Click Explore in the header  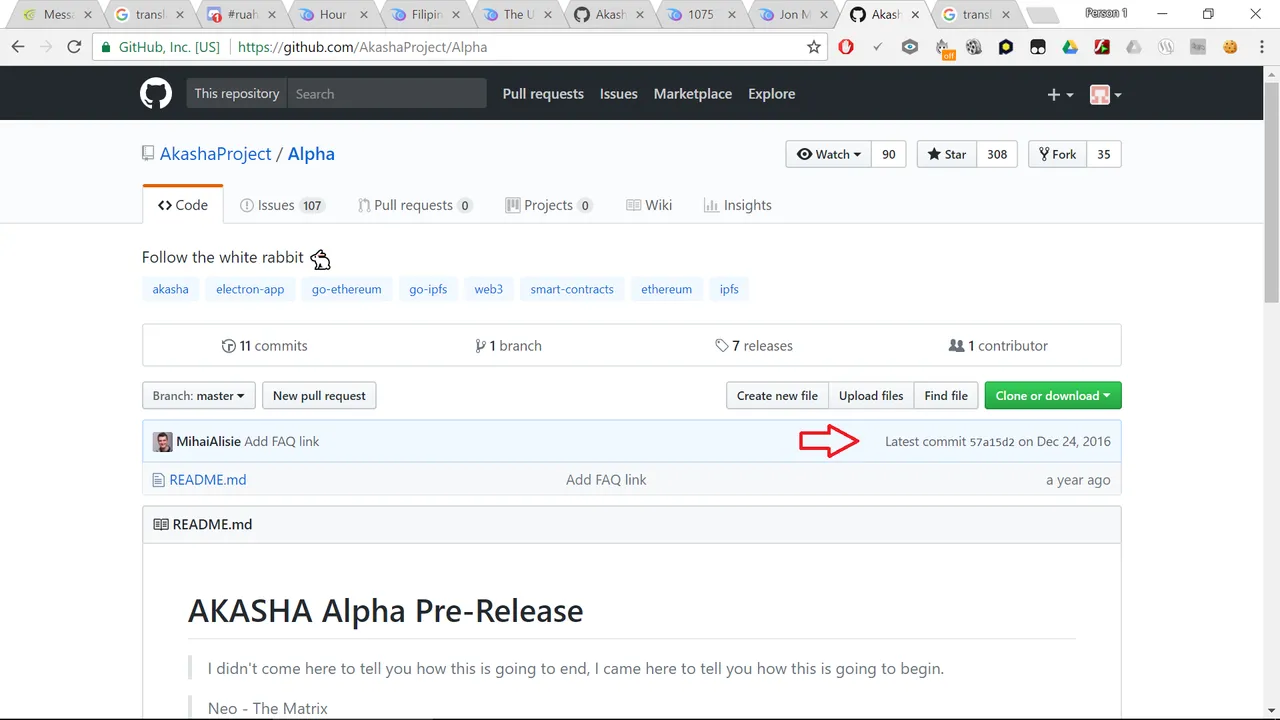772,94
